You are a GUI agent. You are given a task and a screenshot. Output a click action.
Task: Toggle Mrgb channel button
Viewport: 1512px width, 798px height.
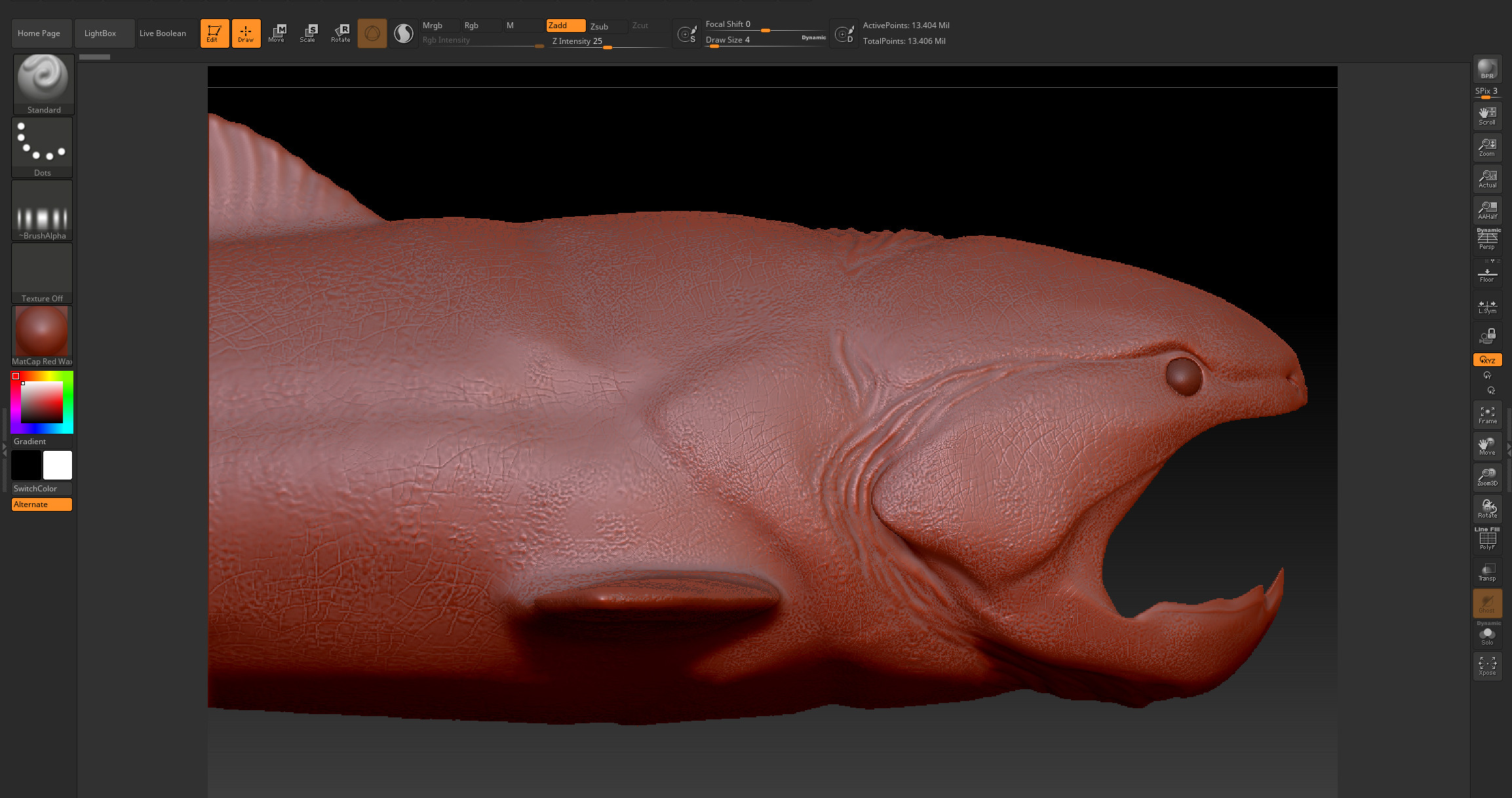tap(440, 26)
